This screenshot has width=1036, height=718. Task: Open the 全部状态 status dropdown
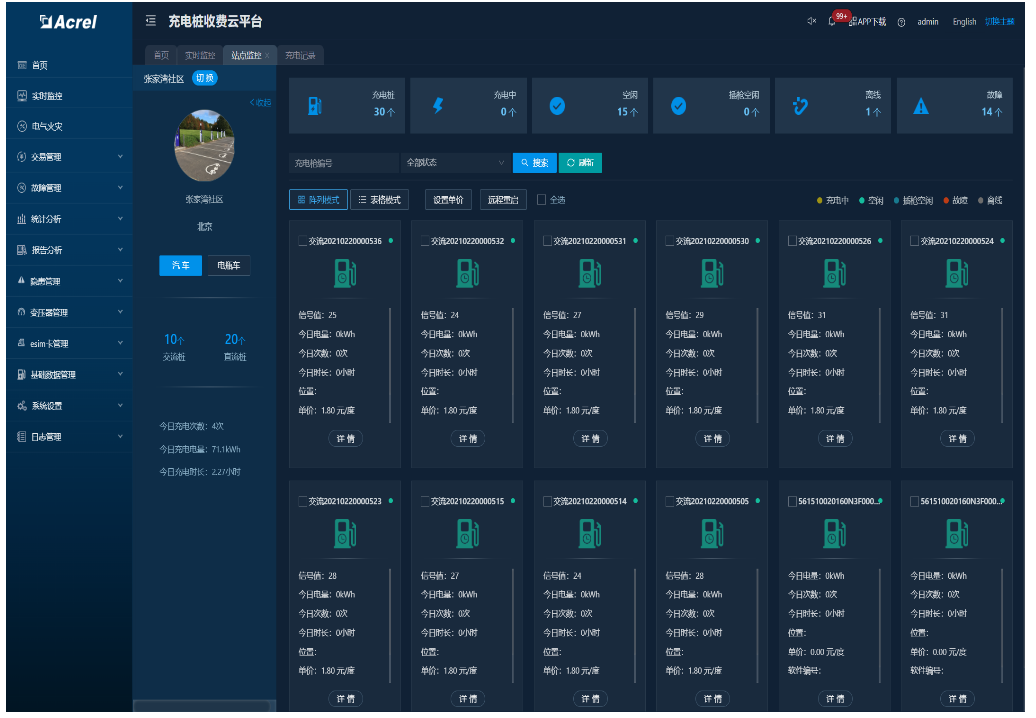[455, 162]
